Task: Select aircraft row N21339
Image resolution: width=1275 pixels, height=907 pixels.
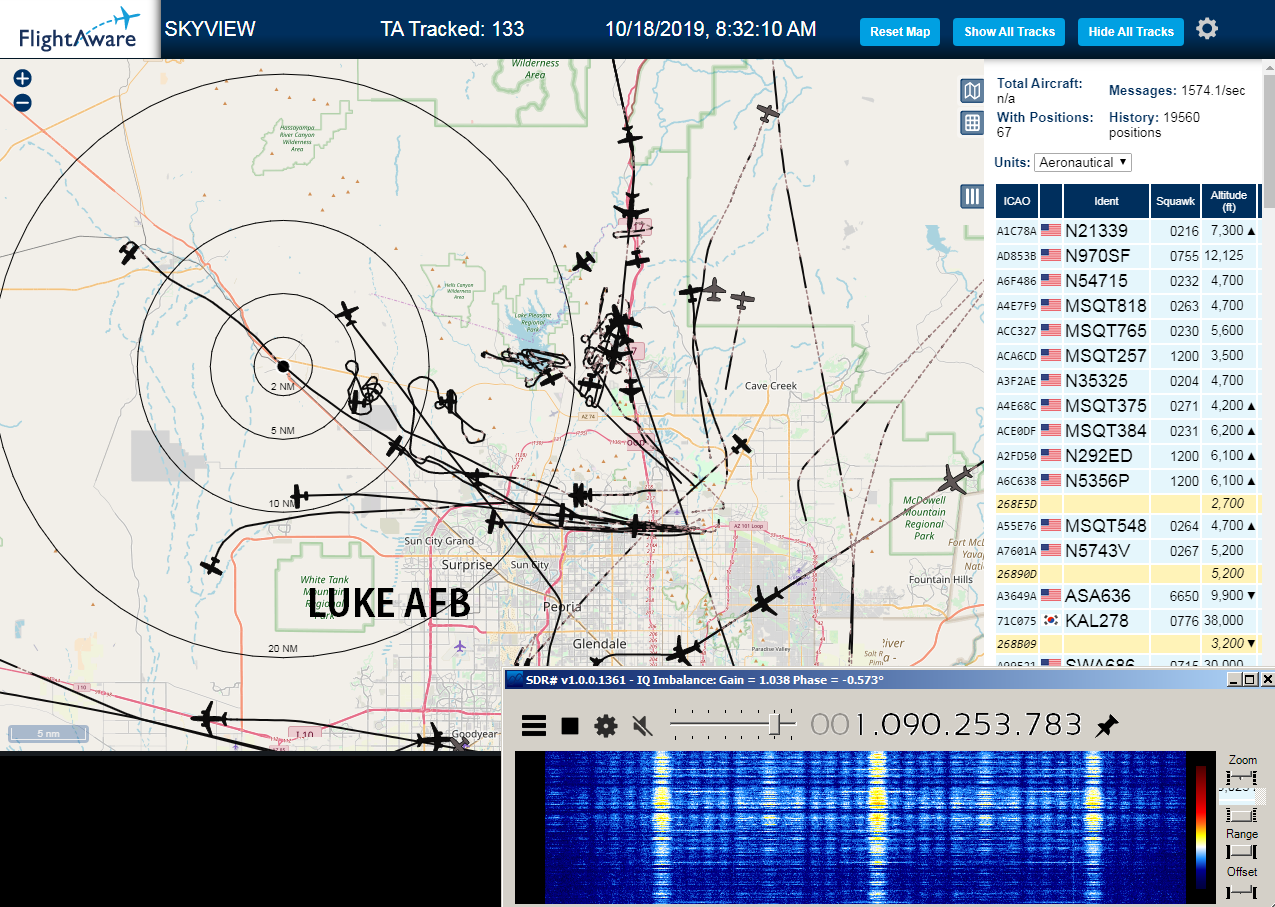Action: 1126,231
